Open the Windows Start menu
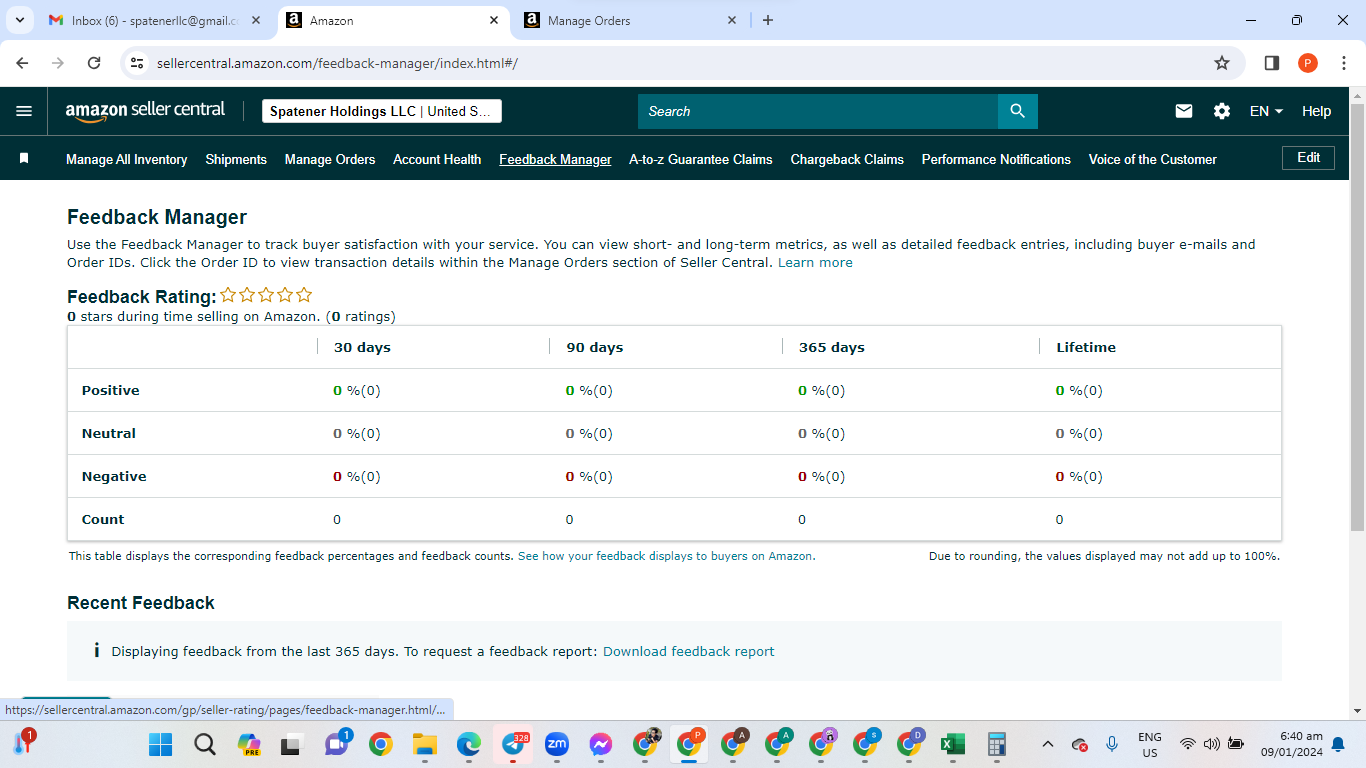This screenshot has width=1366, height=768. coord(160,744)
